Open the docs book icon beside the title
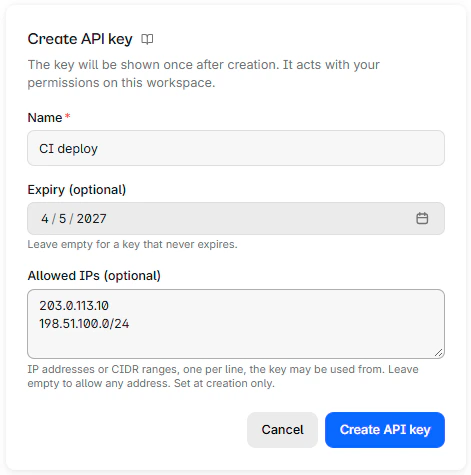 (147, 39)
